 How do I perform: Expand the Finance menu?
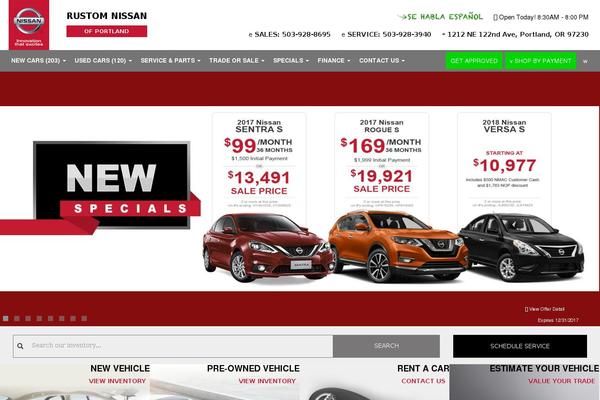[x=334, y=60]
